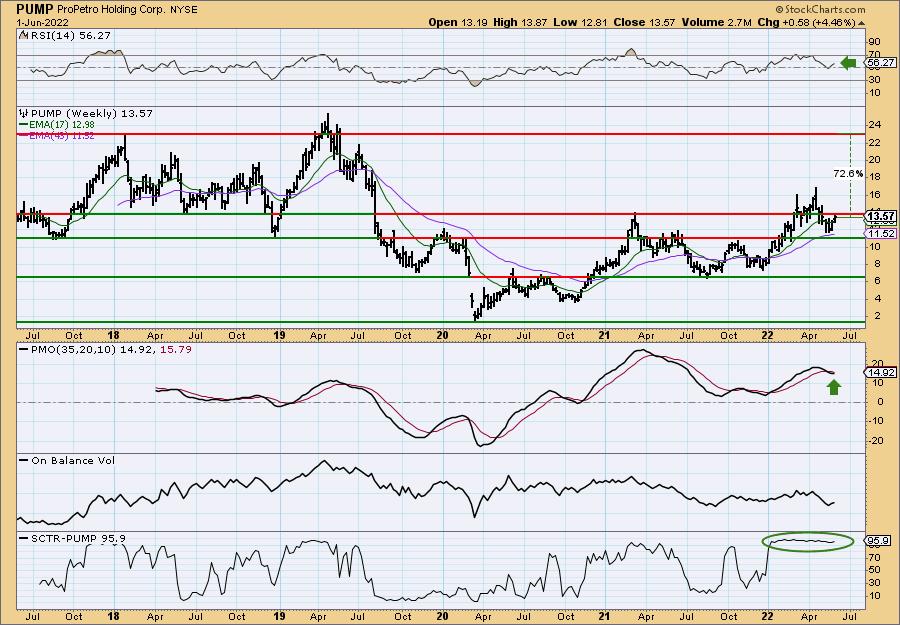Viewport: 900px width, 625px height.
Task: Click the RSI(14) area chart-type icon
Action: (24, 35)
